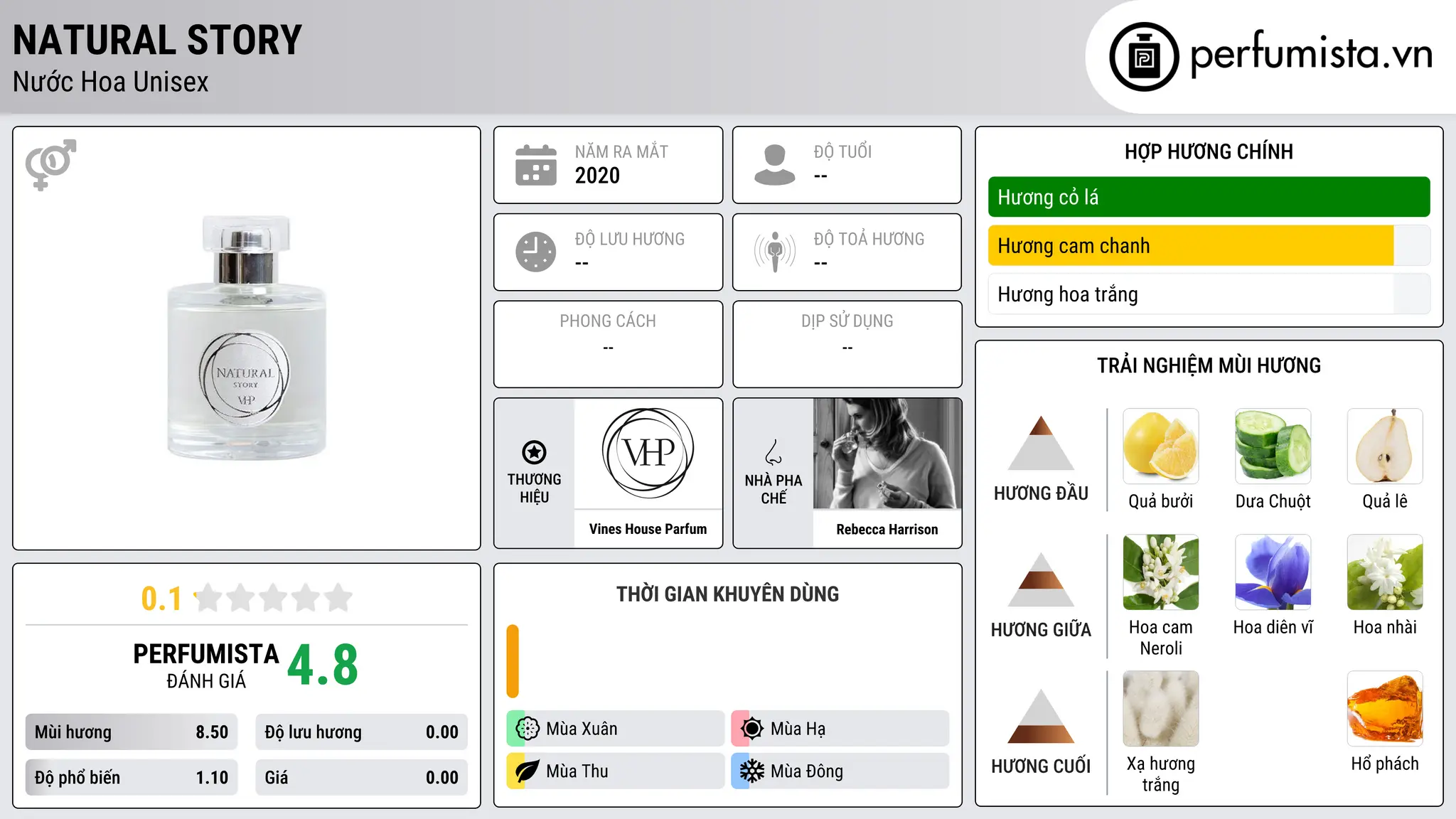Click the Rebecca Harrison perfumer photo

887,454
